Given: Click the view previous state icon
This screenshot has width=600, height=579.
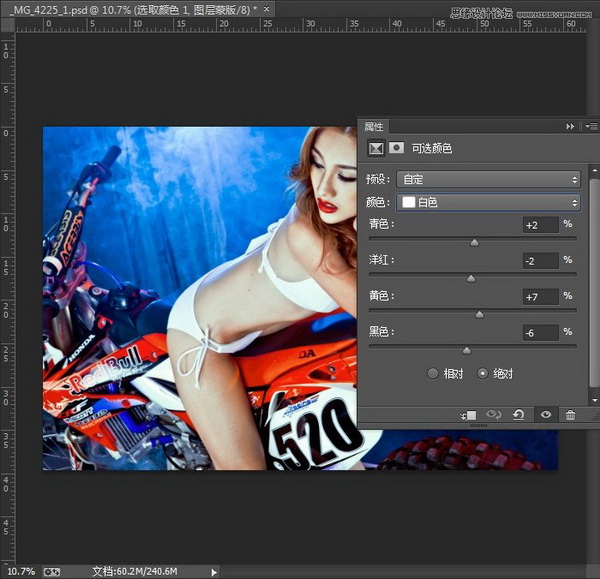Looking at the screenshot, I should click(x=493, y=414).
